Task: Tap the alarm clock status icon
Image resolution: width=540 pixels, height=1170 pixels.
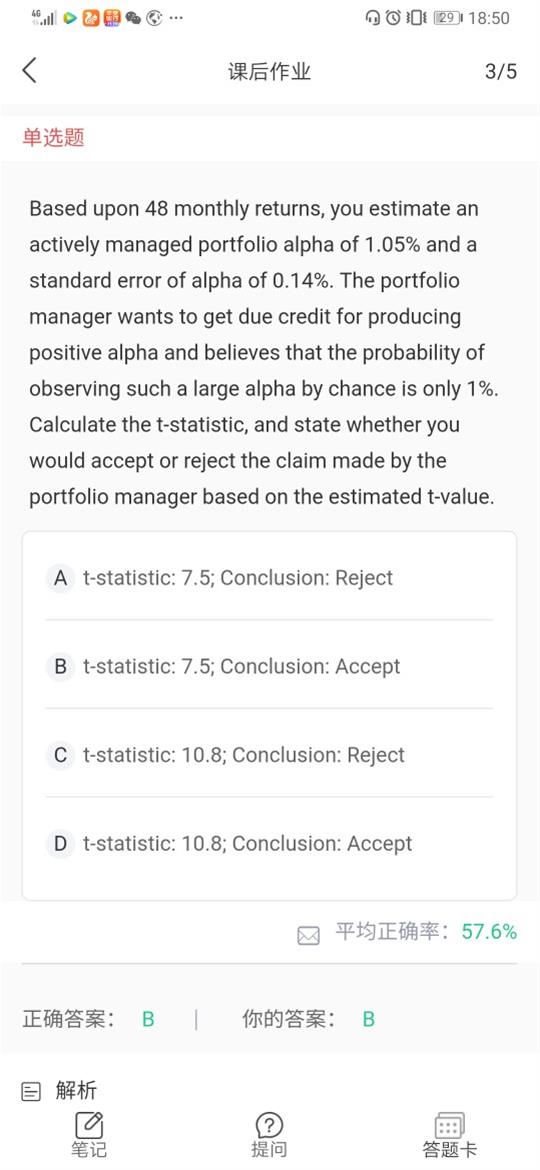Action: 393,18
